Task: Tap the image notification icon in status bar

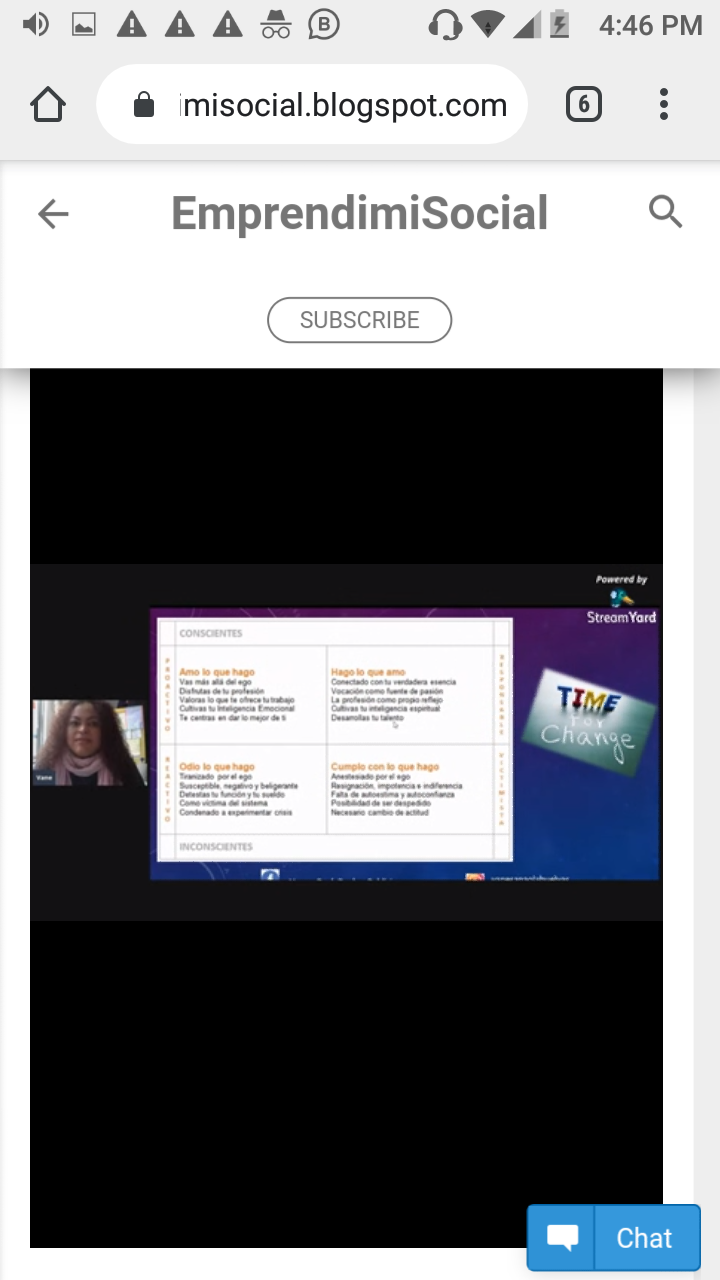Action: 83,25
